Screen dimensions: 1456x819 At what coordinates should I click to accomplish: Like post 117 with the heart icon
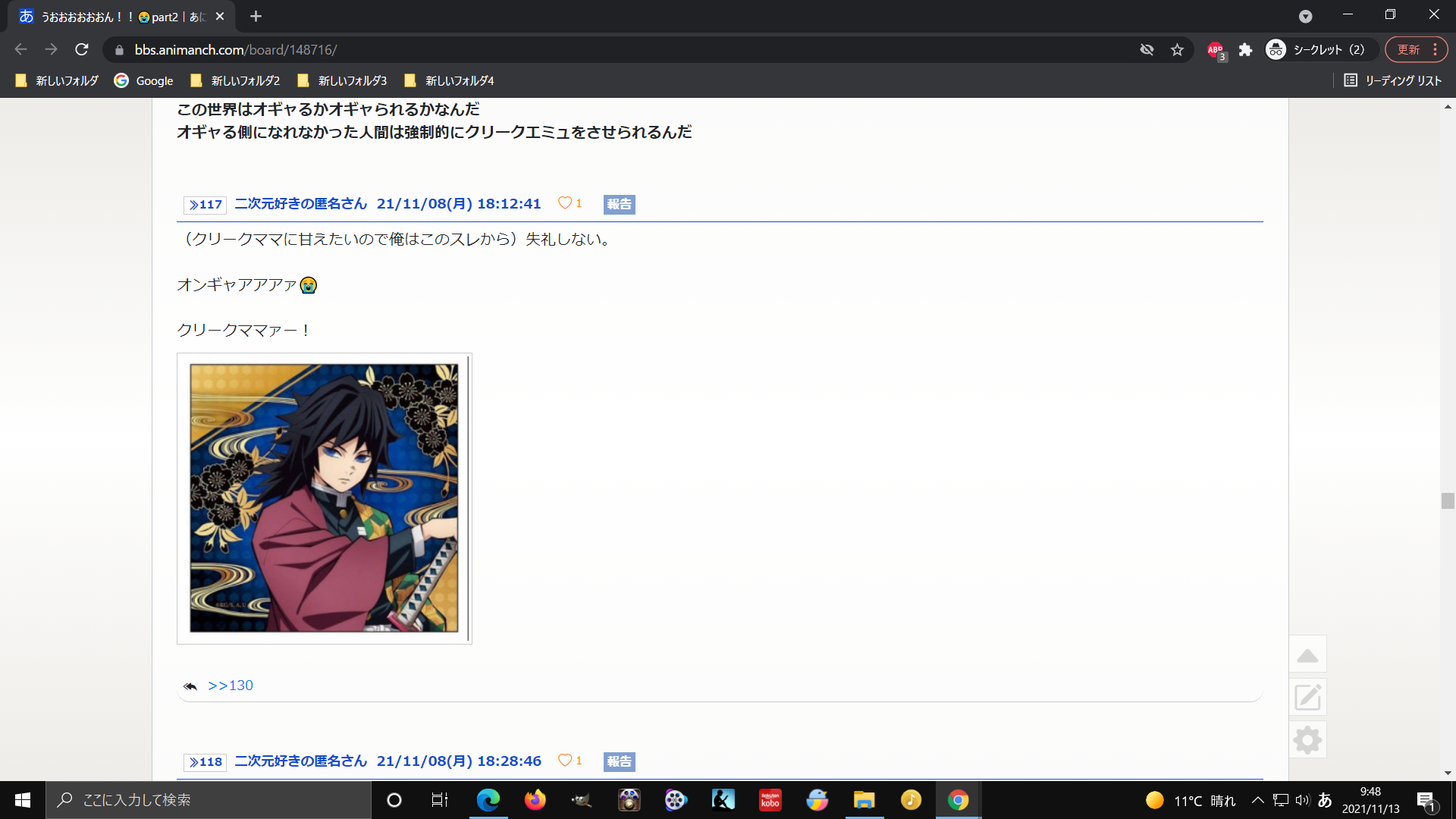click(565, 202)
